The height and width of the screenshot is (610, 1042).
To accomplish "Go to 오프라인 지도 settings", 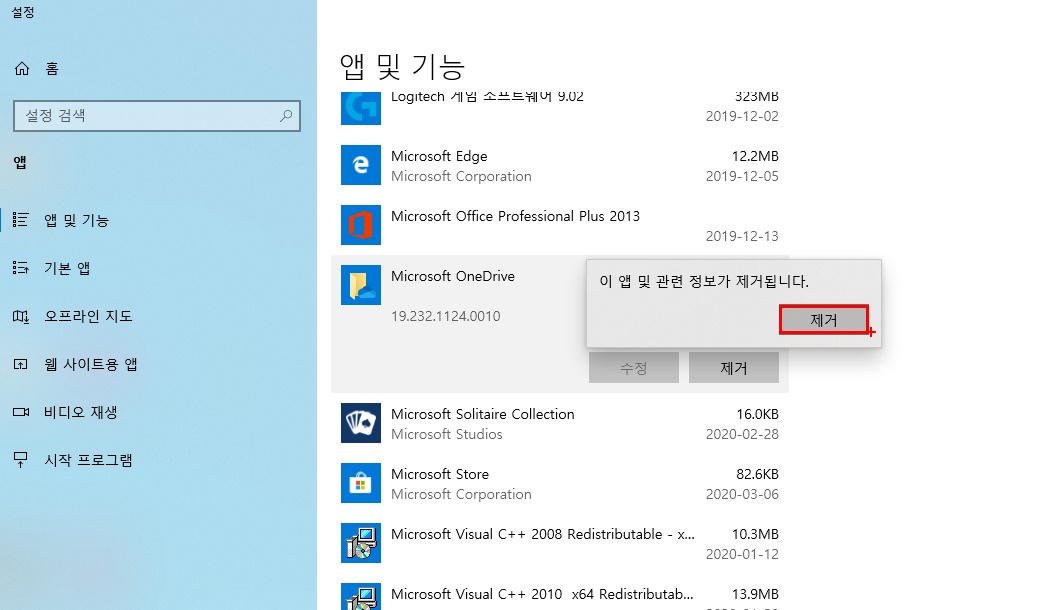I will [x=88, y=316].
